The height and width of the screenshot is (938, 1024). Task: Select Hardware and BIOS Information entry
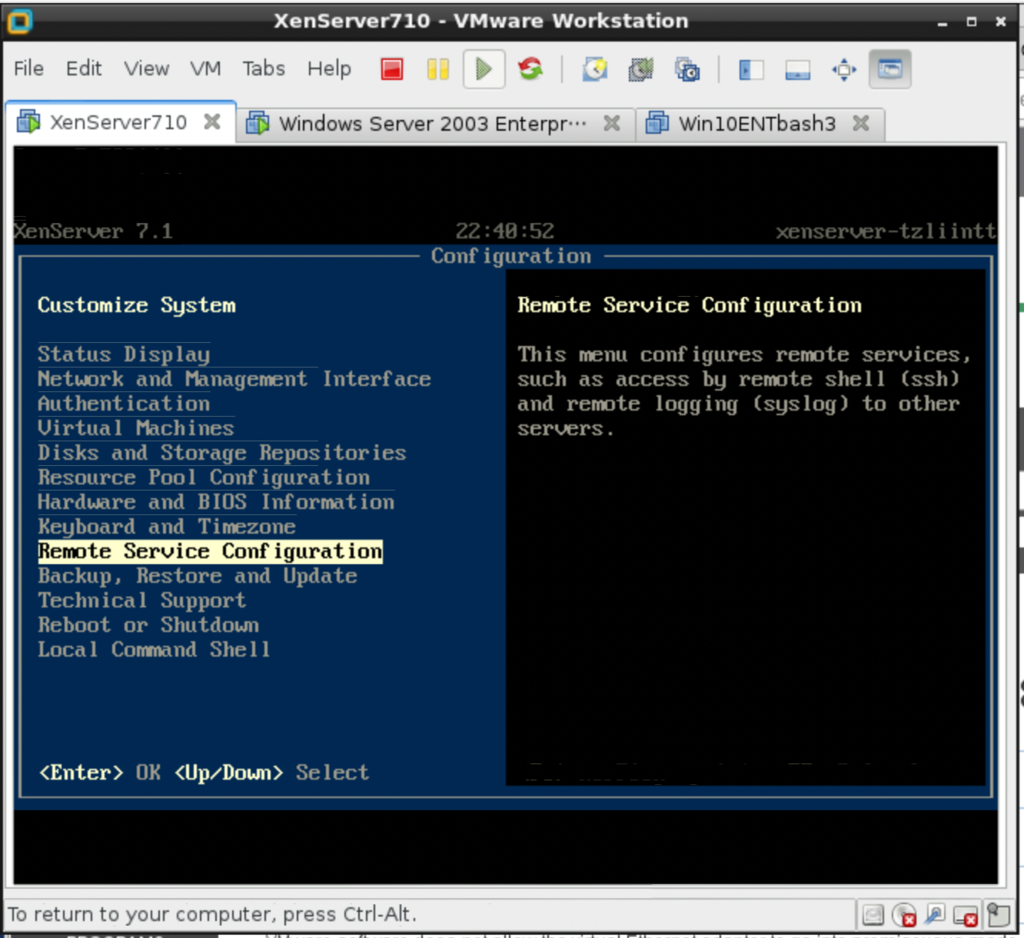click(216, 502)
